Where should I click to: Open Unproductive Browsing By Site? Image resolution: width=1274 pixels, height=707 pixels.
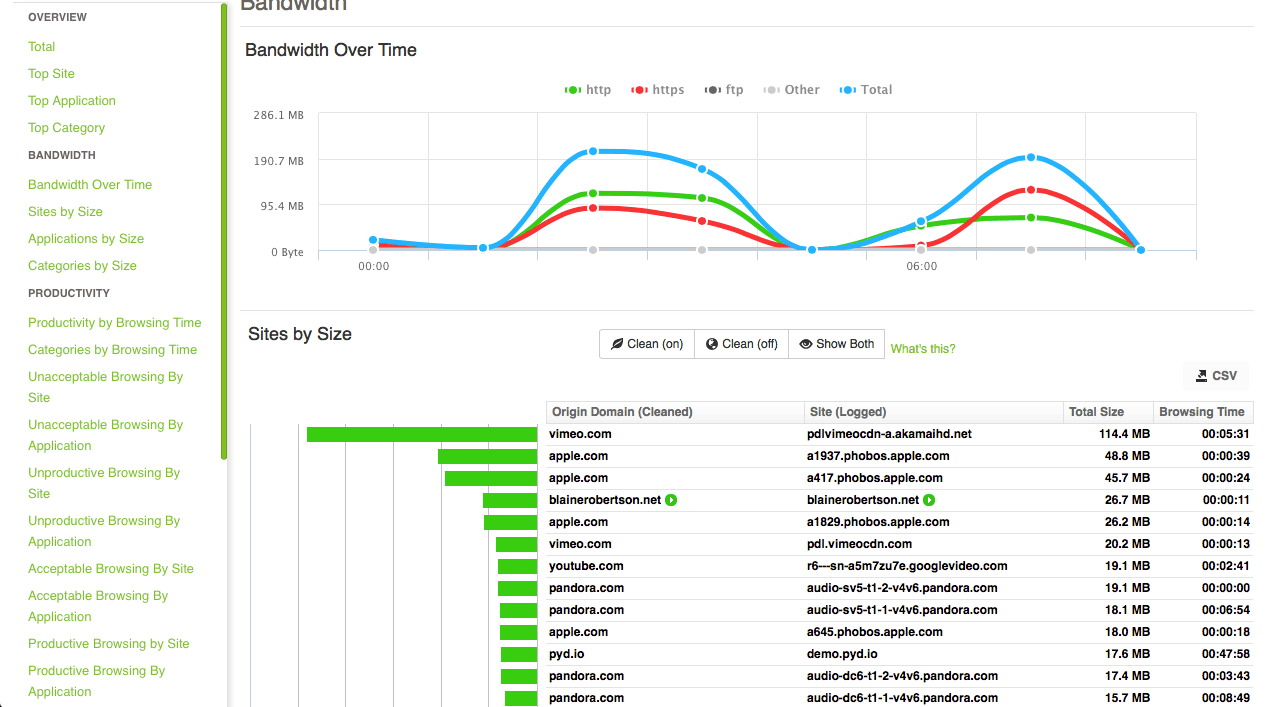104,483
